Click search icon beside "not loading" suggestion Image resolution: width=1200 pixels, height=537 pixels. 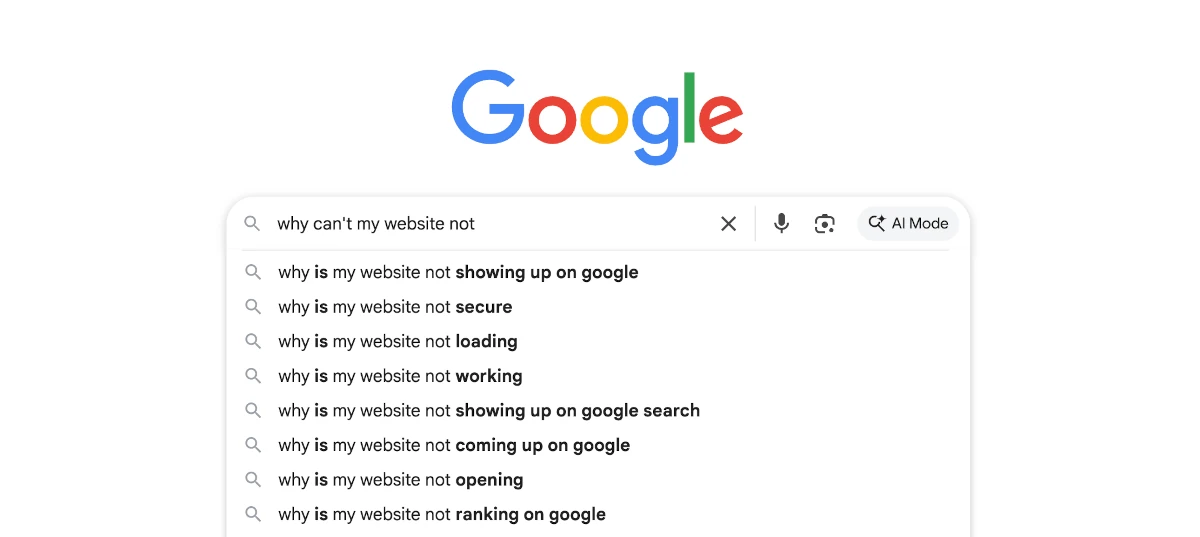pos(254,341)
